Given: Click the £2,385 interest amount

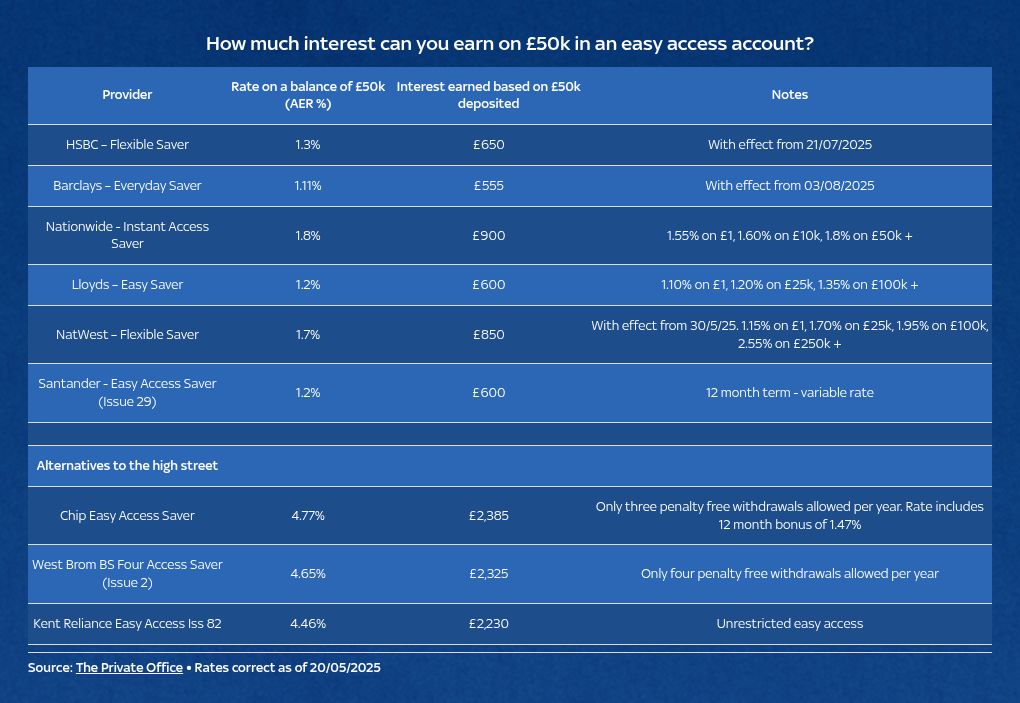Looking at the screenshot, I should [x=489, y=516].
